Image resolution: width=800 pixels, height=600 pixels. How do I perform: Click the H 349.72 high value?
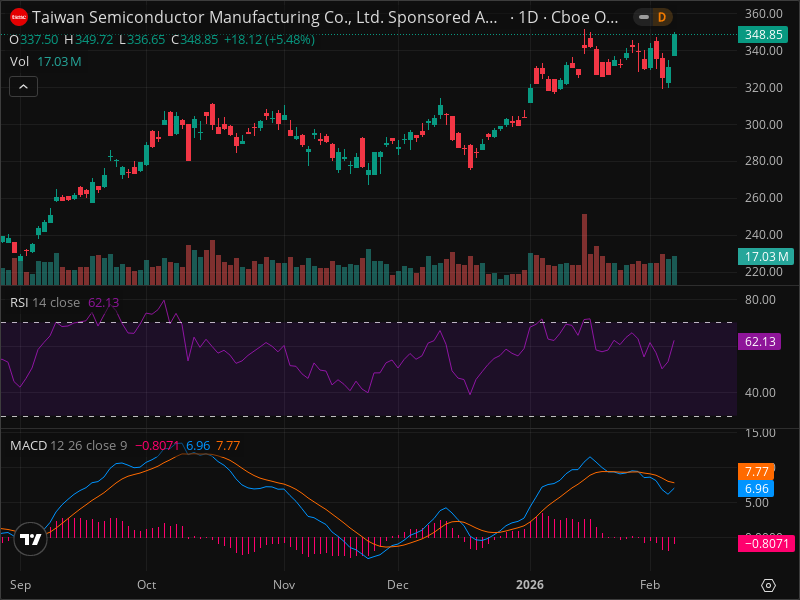pos(89,39)
